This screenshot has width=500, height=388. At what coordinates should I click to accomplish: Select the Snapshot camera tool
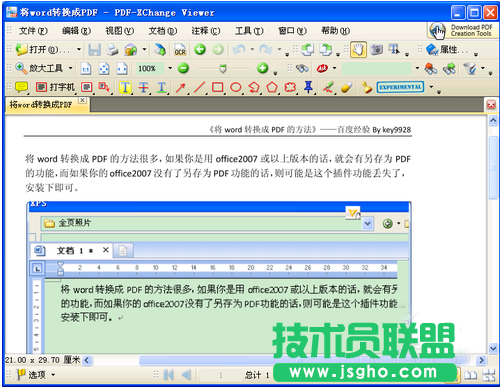click(x=377, y=50)
